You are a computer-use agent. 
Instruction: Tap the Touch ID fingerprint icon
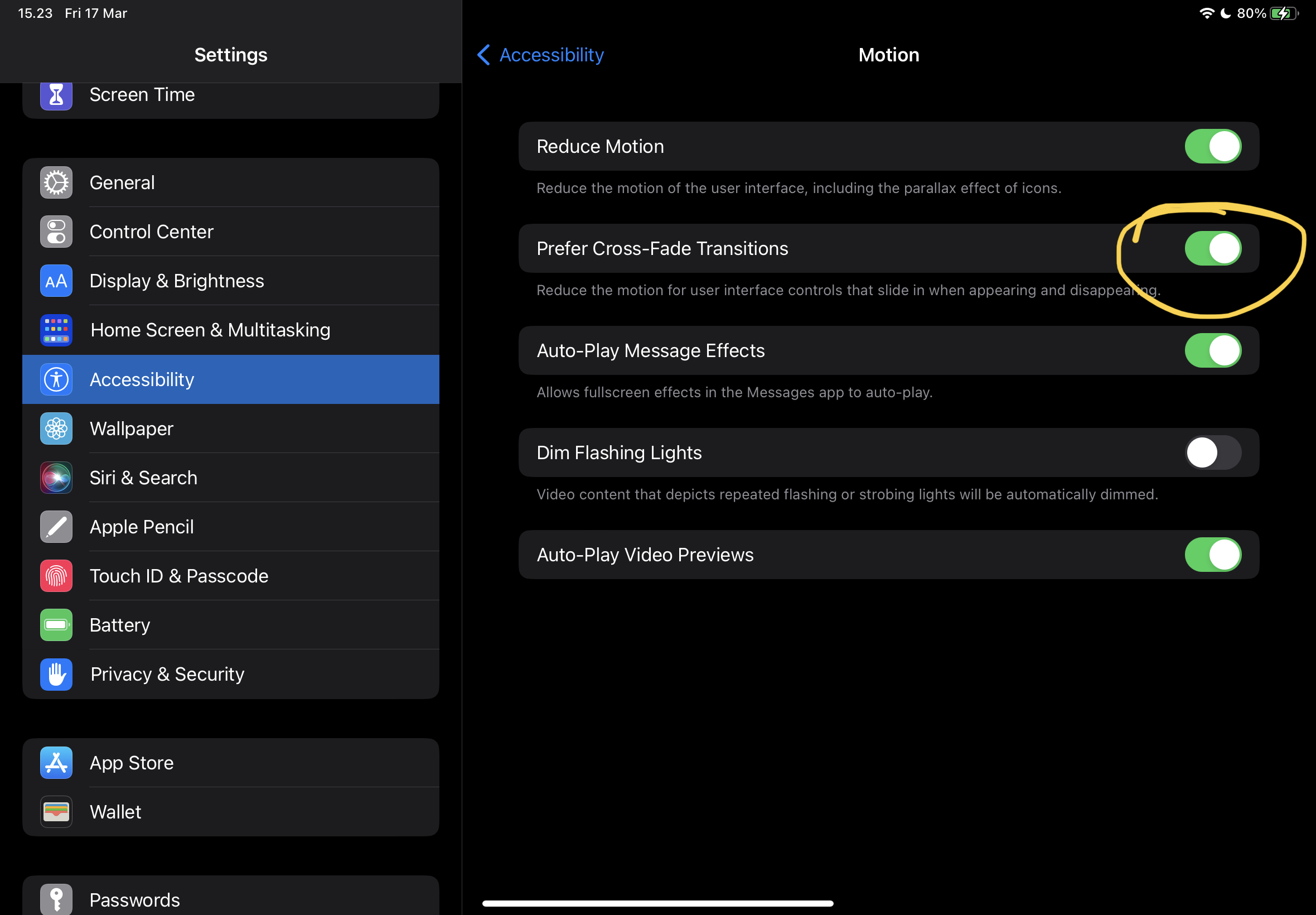pyautogui.click(x=56, y=576)
